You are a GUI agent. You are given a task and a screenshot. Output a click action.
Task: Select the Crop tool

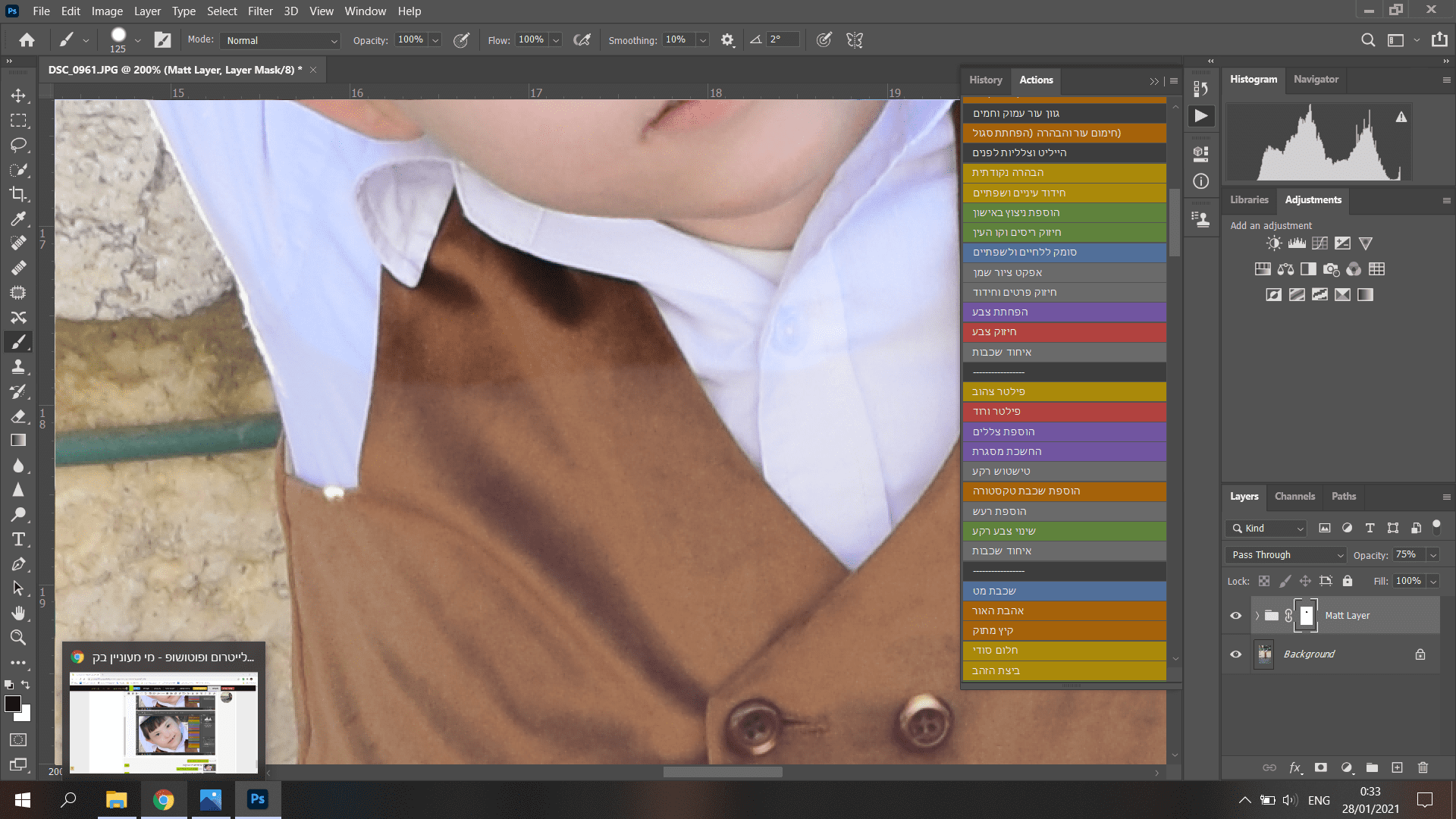[x=18, y=194]
